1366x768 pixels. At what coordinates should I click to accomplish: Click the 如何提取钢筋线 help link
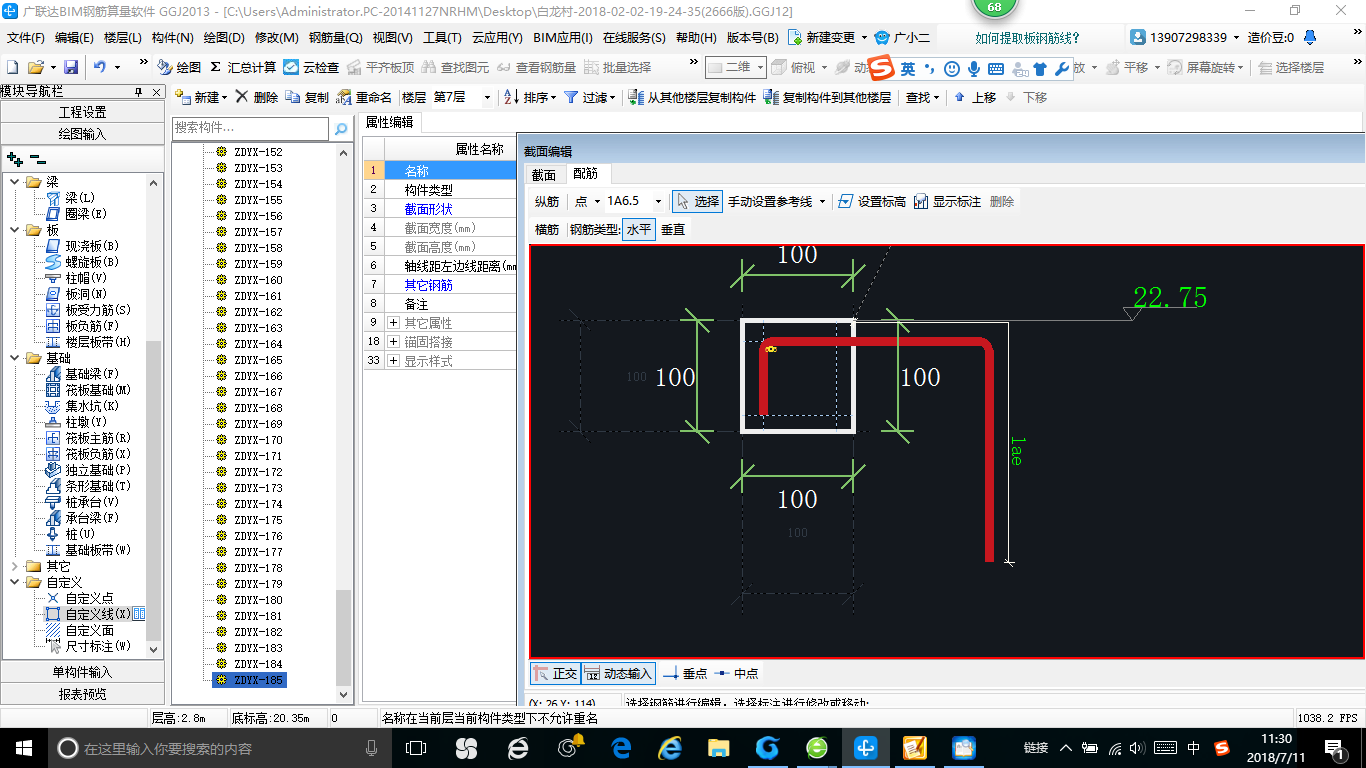tap(1027, 38)
